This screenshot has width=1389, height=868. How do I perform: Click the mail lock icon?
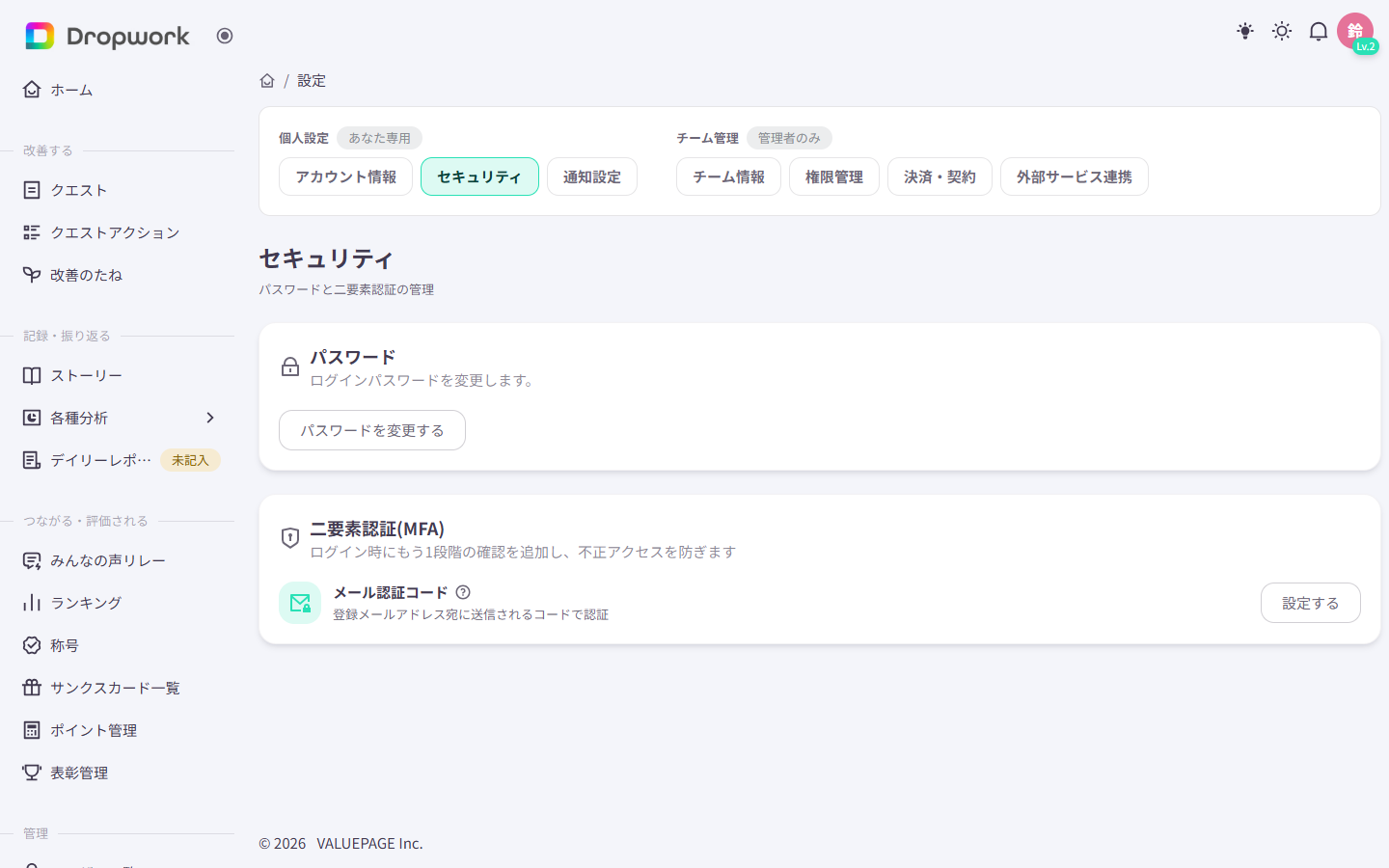(x=300, y=603)
